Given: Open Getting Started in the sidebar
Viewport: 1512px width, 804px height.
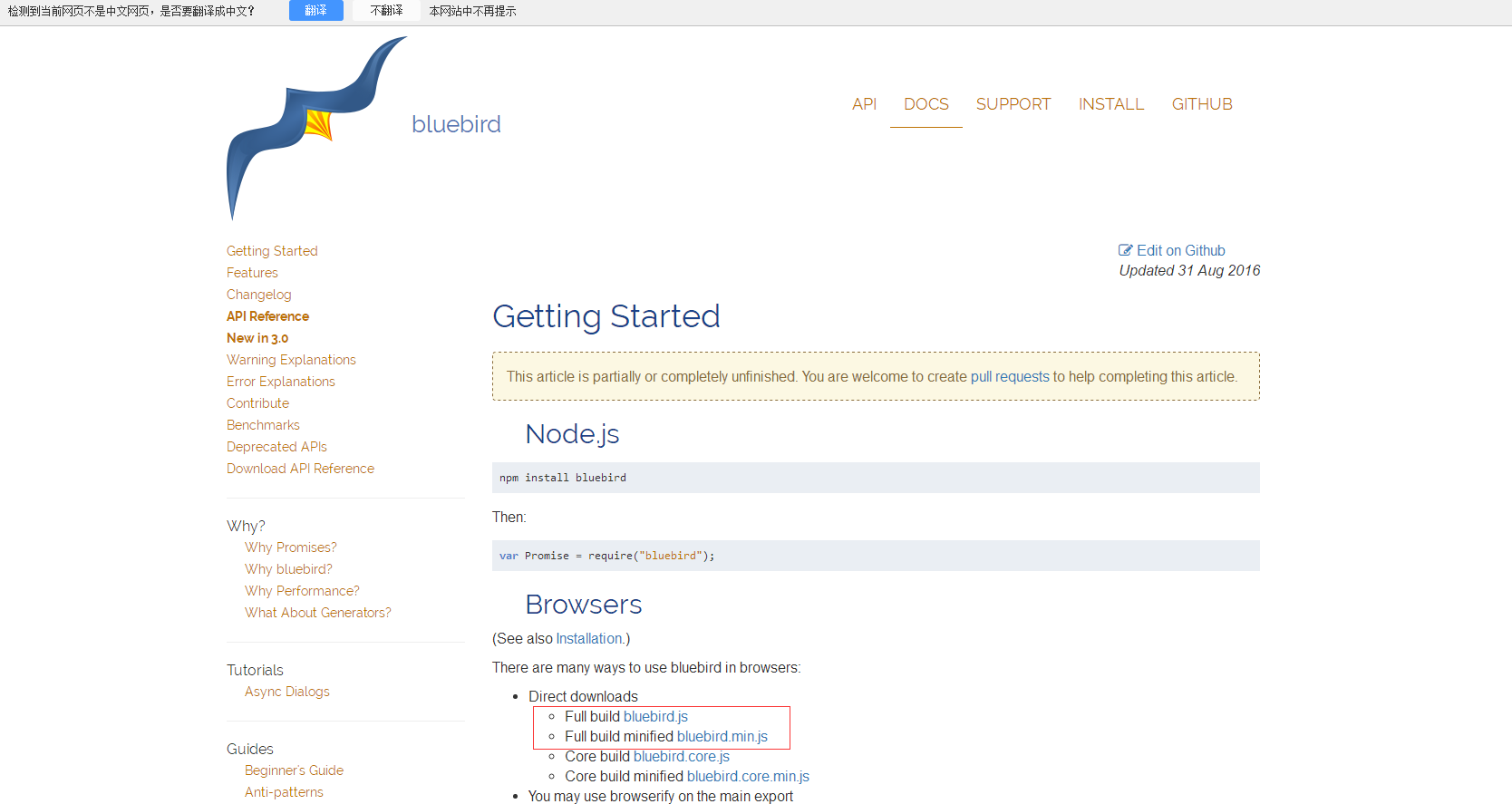Looking at the screenshot, I should click(272, 251).
